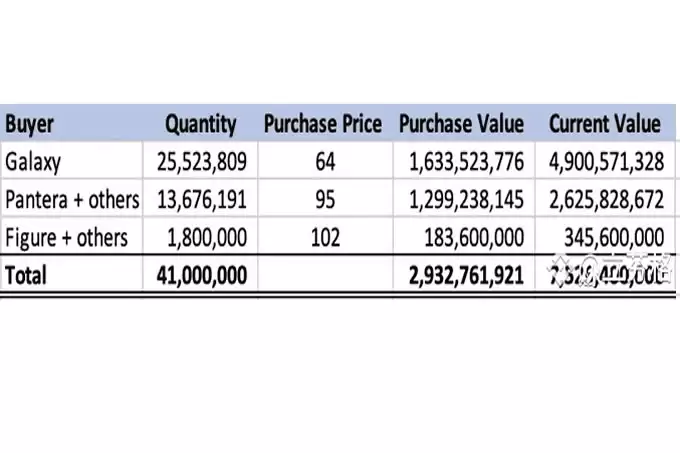Click the Pantera + others cell

72,200
